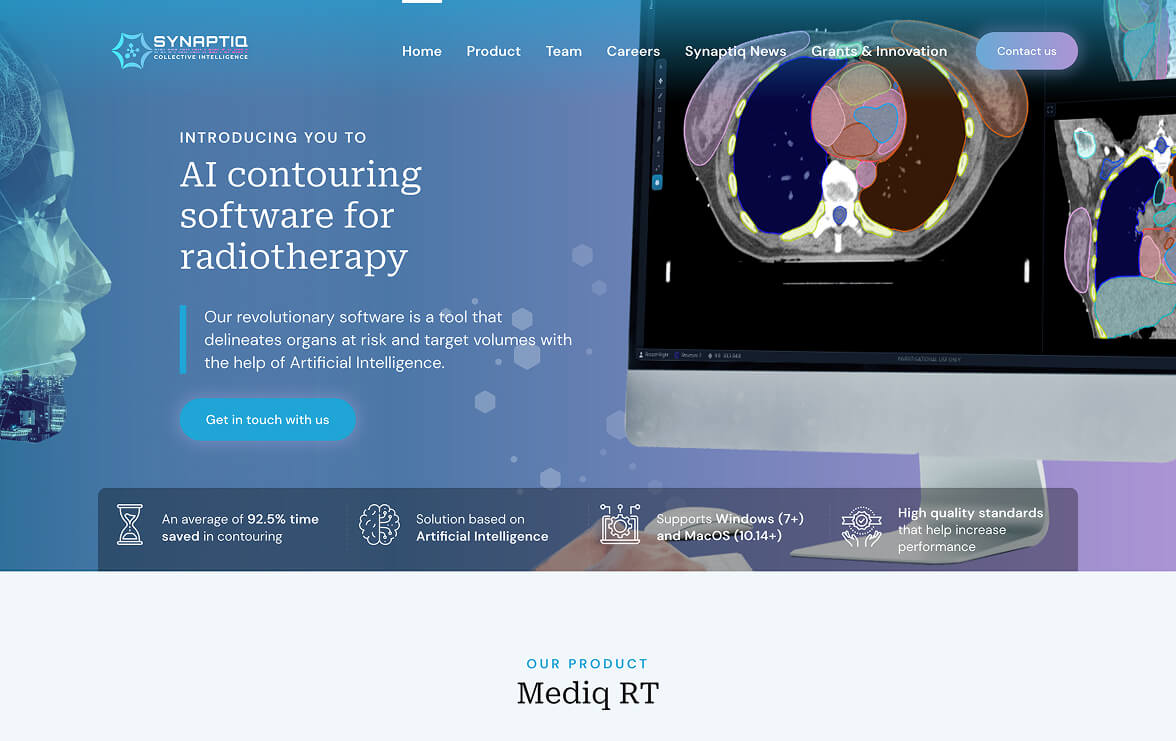Click the gear monitor OS support icon
This screenshot has width=1176, height=741.
[620, 525]
